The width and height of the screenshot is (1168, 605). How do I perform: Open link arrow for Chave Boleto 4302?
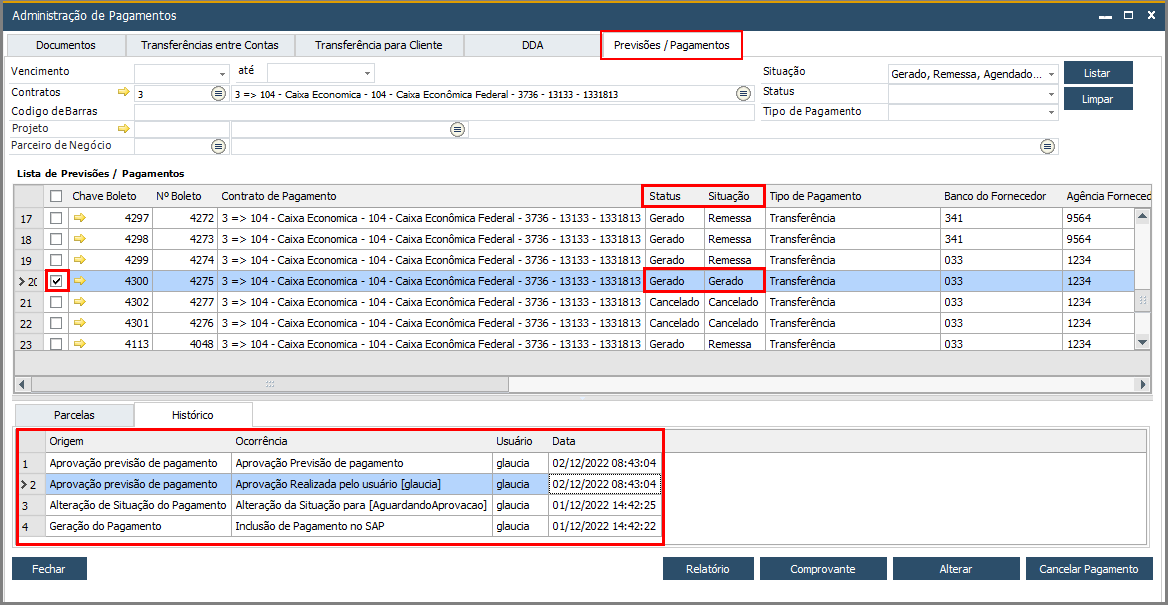click(80, 302)
